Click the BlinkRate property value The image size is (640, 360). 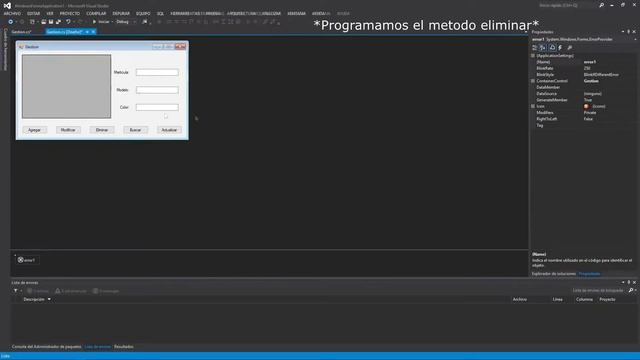coord(587,68)
